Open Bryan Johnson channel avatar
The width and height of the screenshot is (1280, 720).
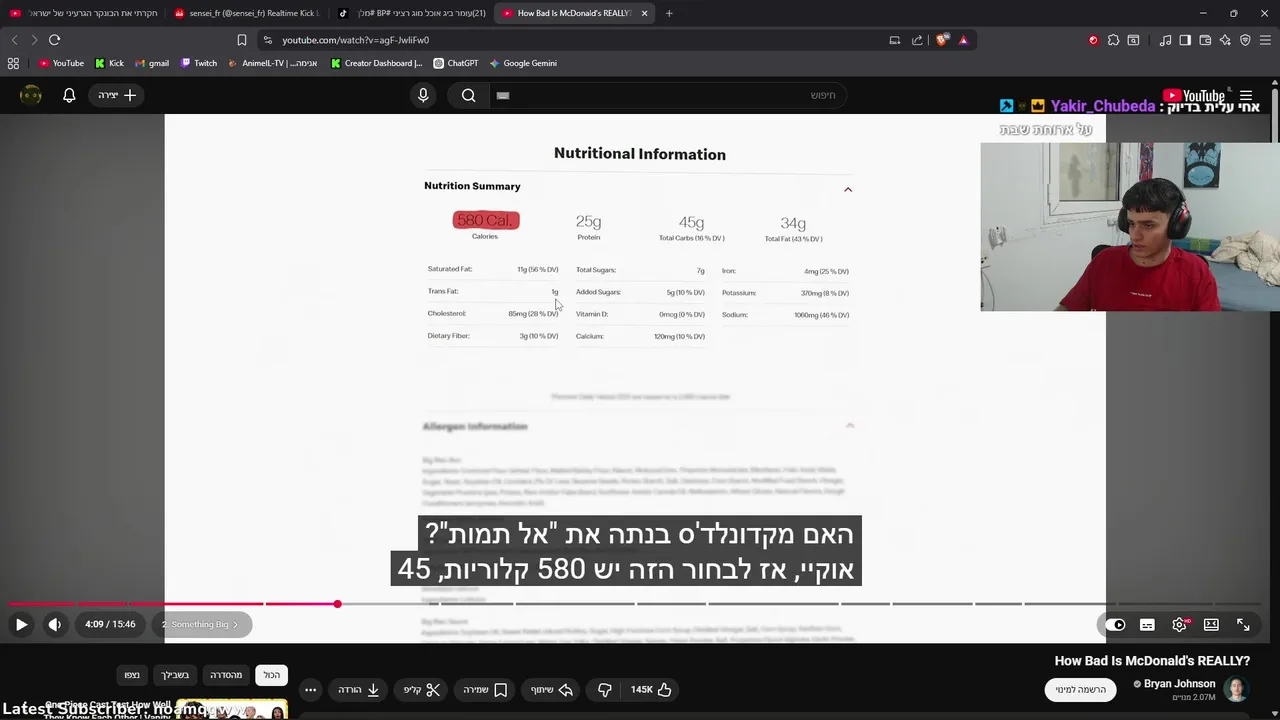click(1237, 690)
